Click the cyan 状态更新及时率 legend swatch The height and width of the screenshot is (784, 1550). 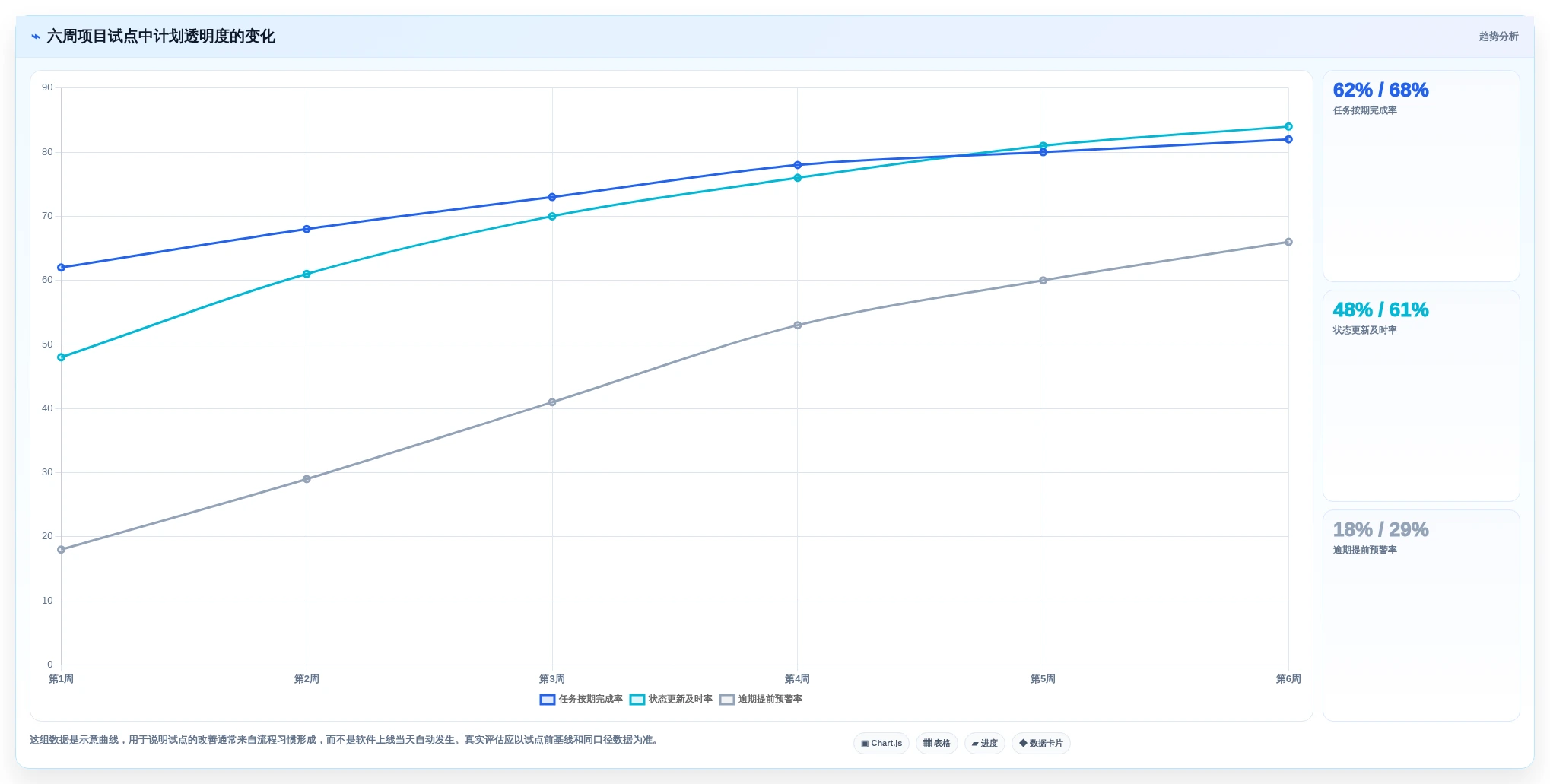(637, 700)
